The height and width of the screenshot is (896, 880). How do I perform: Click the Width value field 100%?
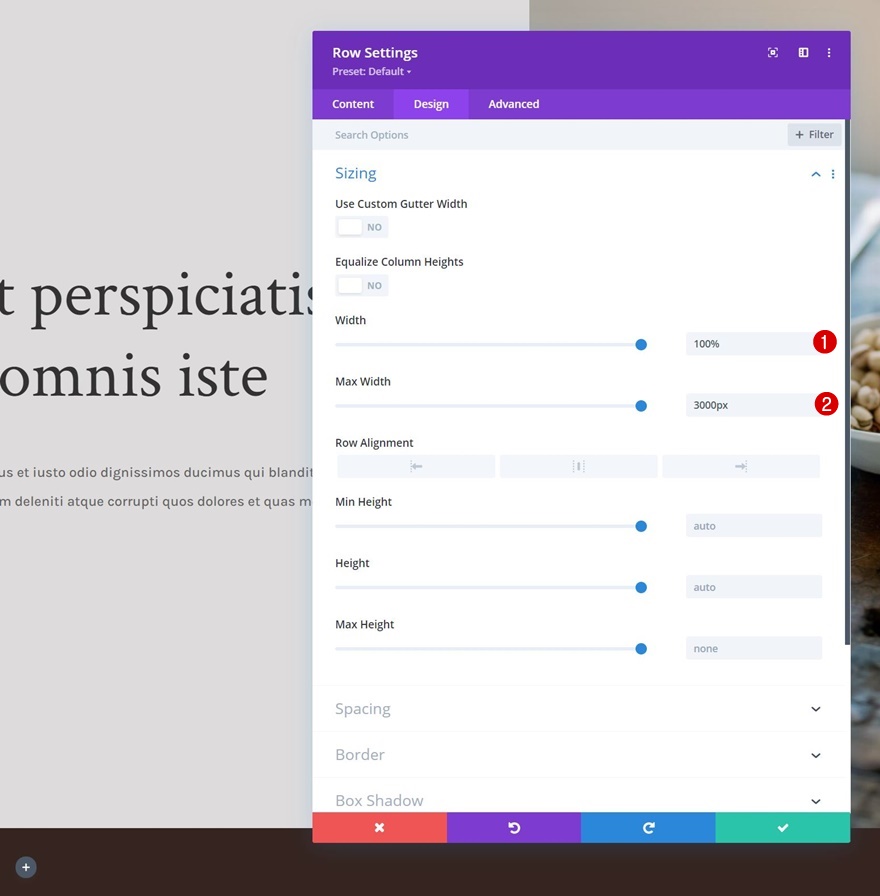click(754, 344)
